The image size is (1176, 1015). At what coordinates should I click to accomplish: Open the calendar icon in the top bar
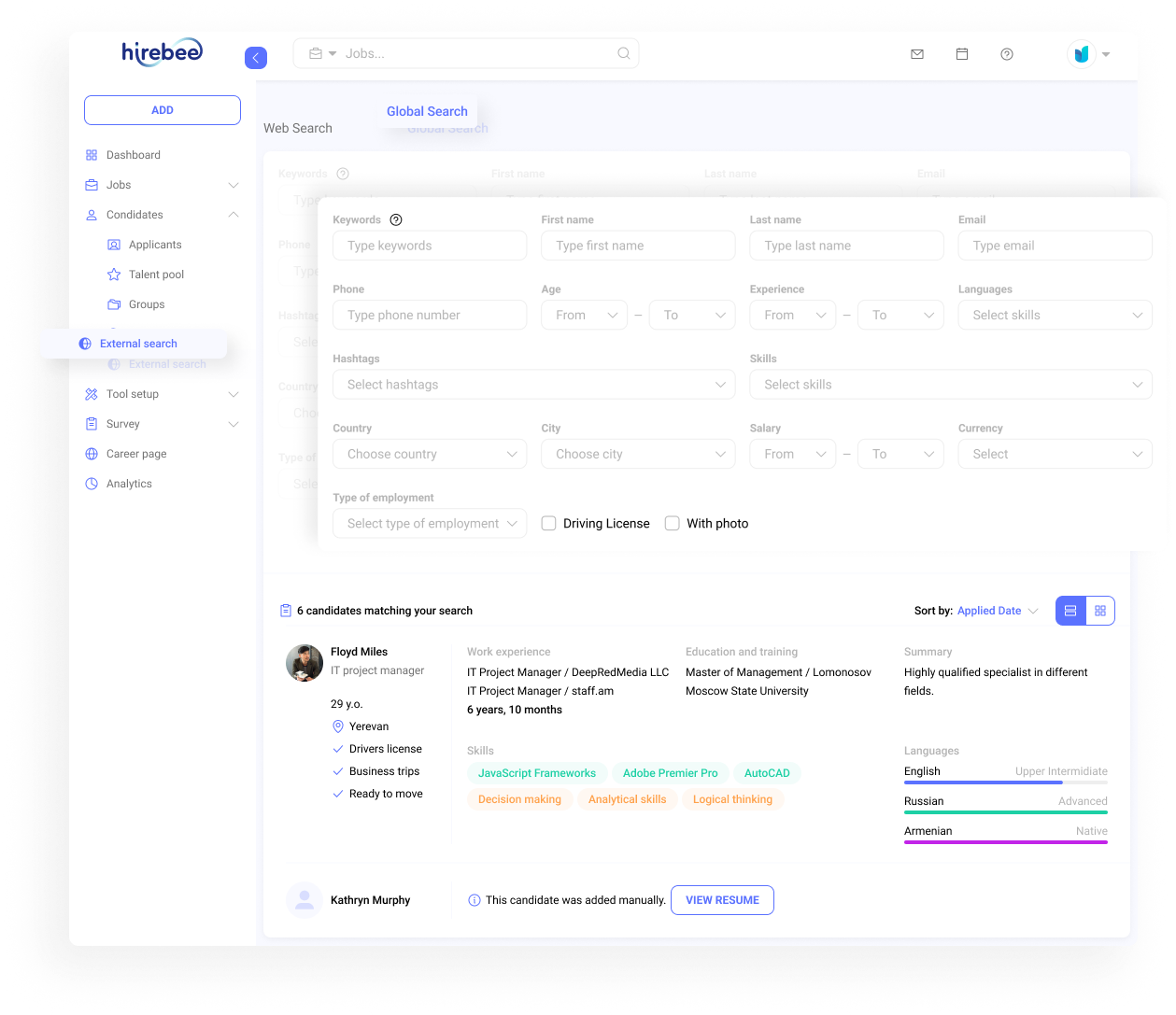pyautogui.click(x=961, y=53)
